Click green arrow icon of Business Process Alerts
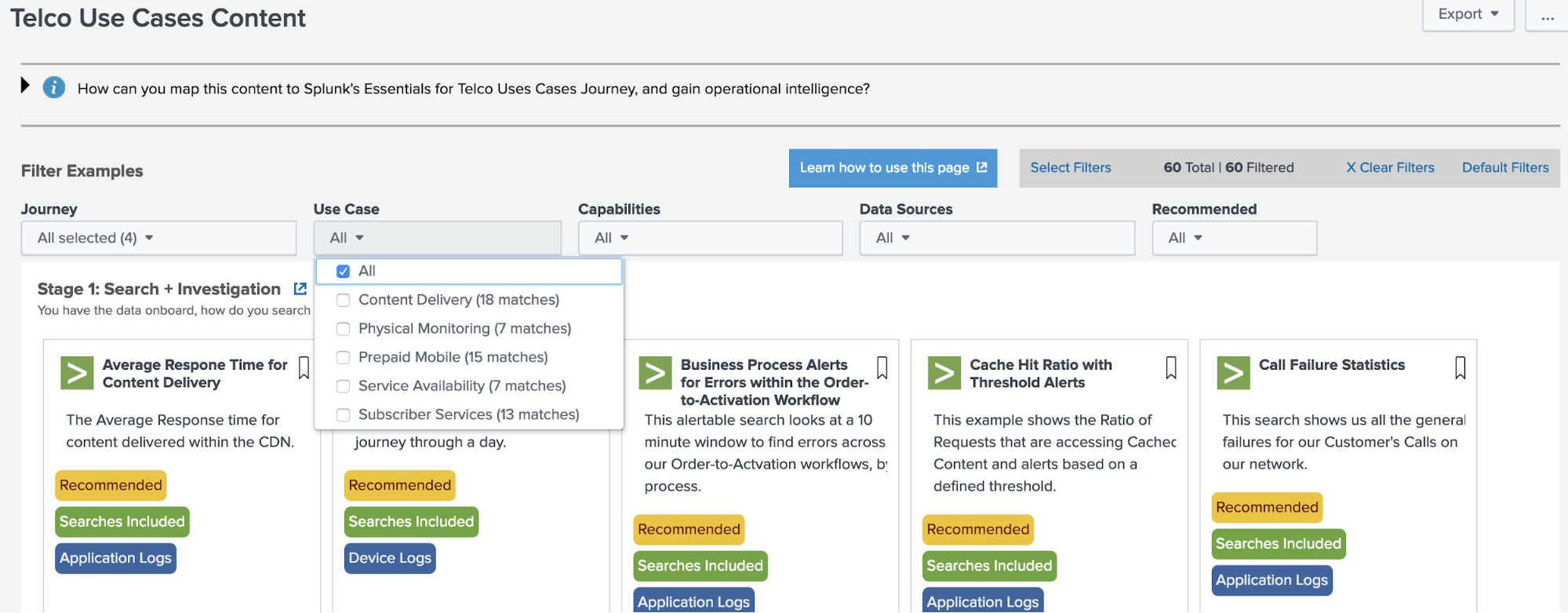Screen dimensions: 1568x613 tap(655, 373)
